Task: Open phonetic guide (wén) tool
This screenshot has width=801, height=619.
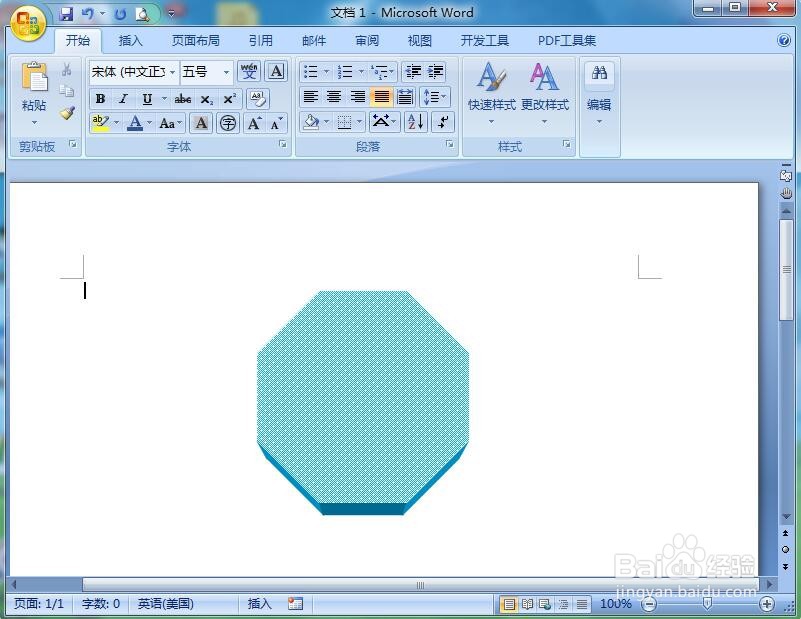Action: [x=249, y=72]
